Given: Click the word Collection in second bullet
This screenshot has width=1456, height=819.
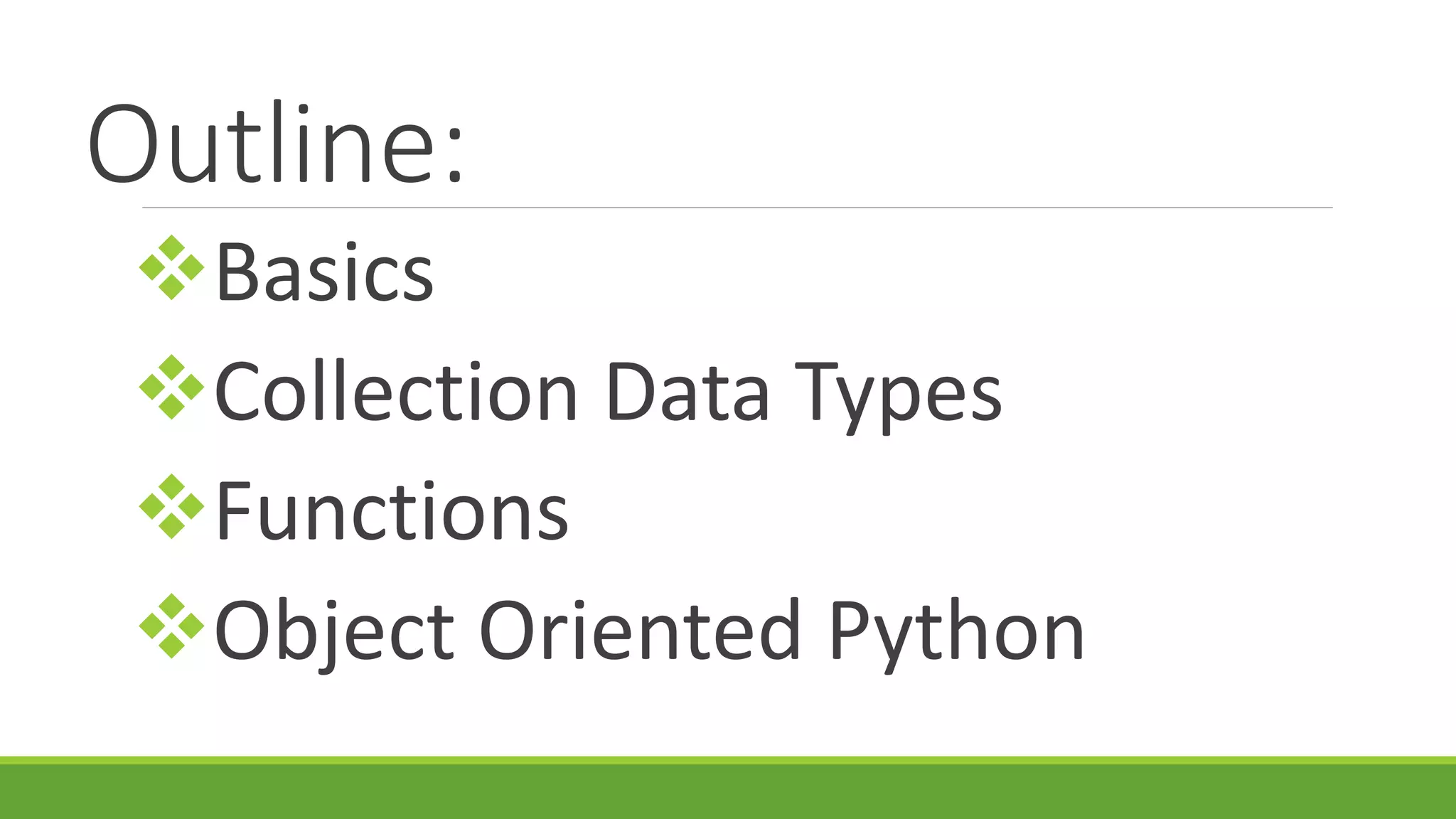Looking at the screenshot, I should (x=395, y=392).
